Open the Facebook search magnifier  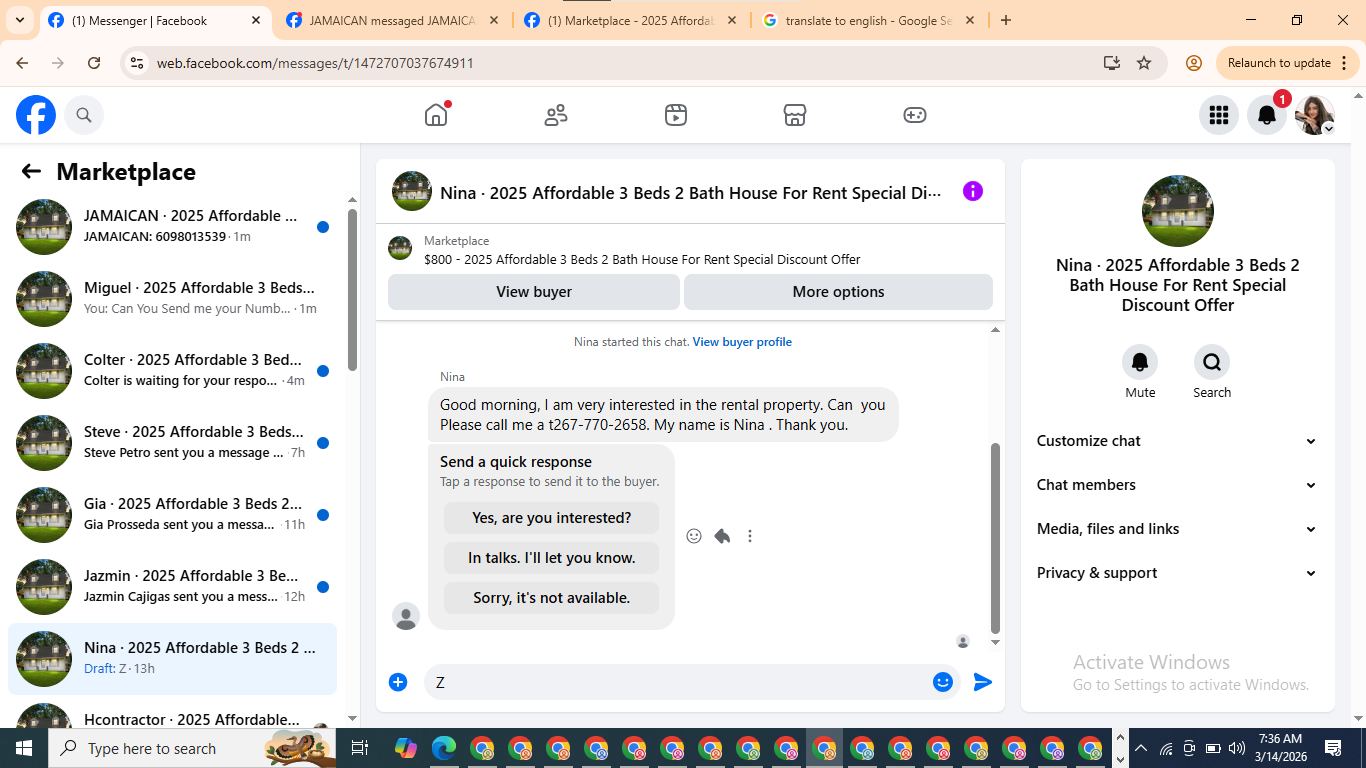[x=84, y=115]
